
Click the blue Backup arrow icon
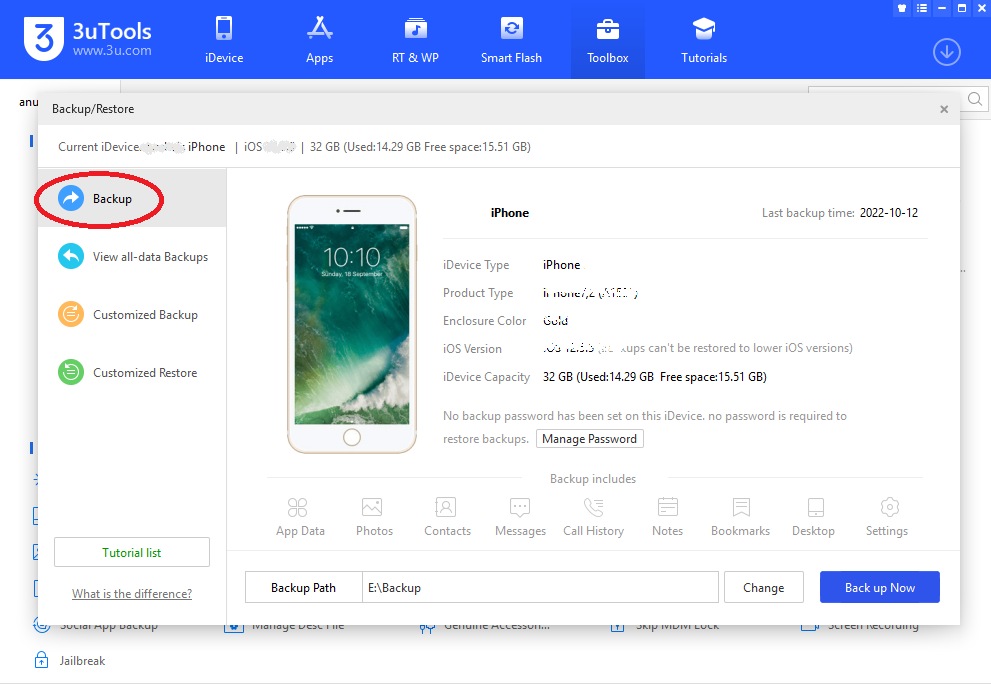pos(71,198)
